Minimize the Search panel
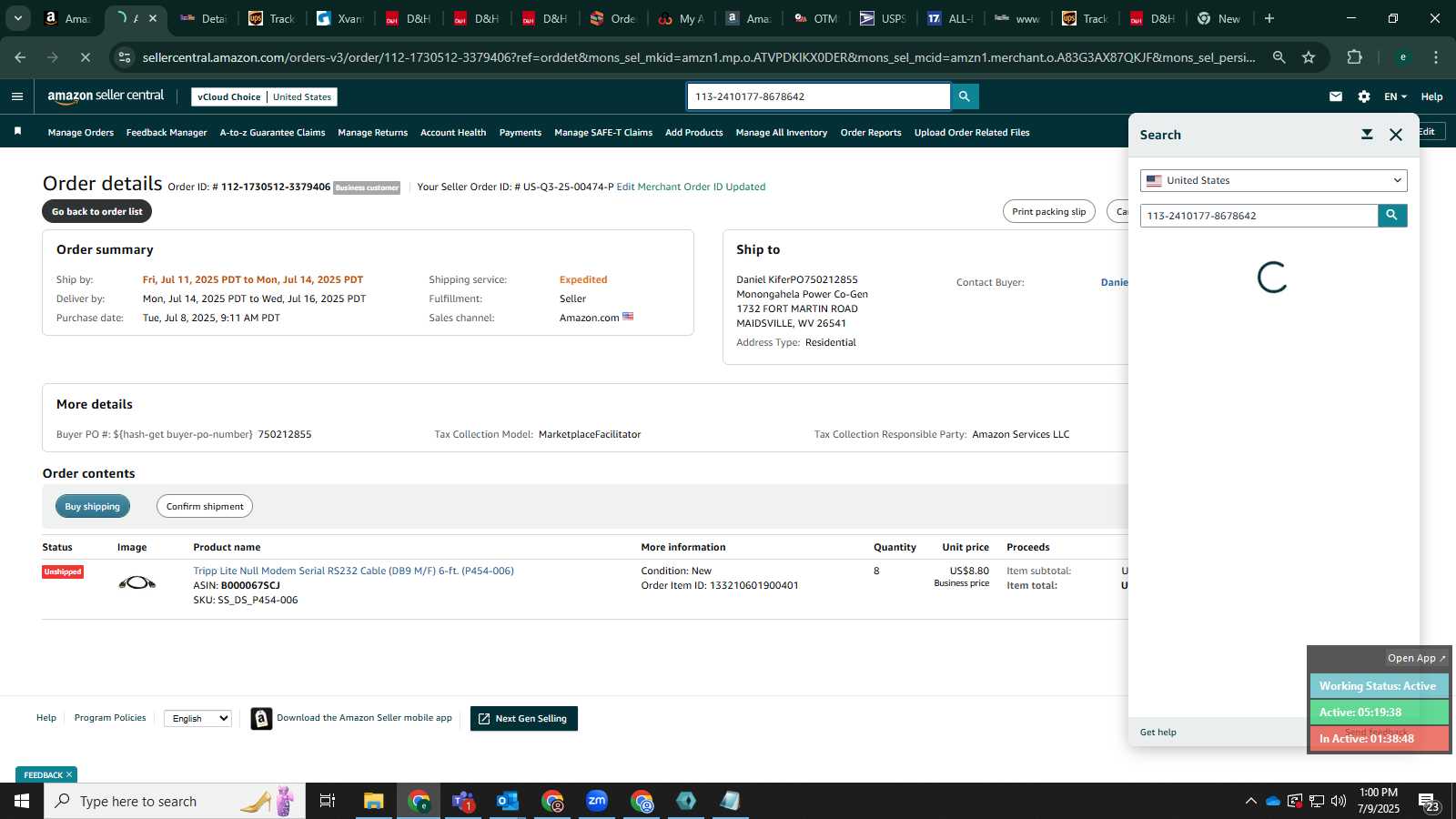 tap(1367, 135)
